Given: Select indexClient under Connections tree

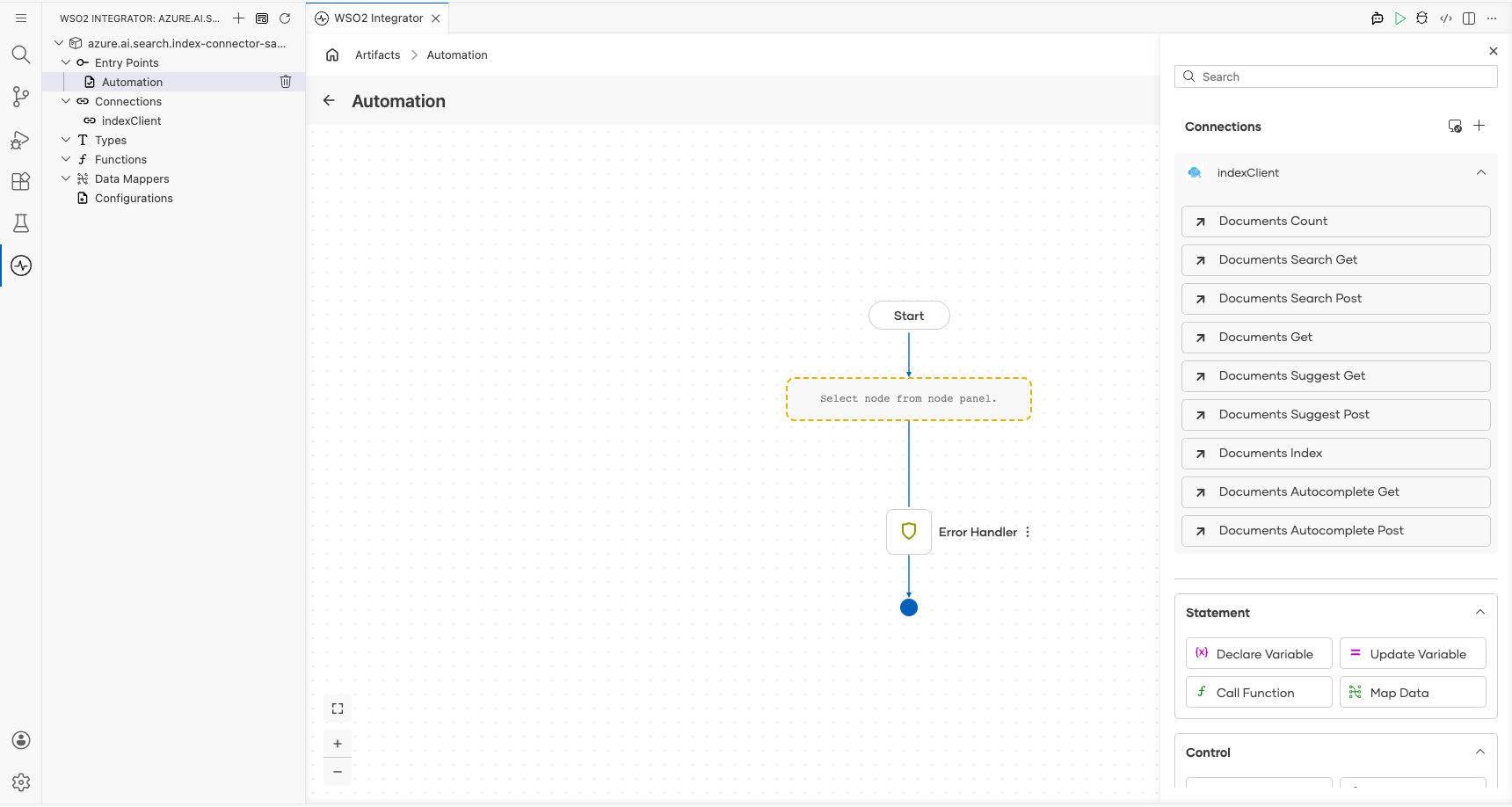Looking at the screenshot, I should click(131, 120).
